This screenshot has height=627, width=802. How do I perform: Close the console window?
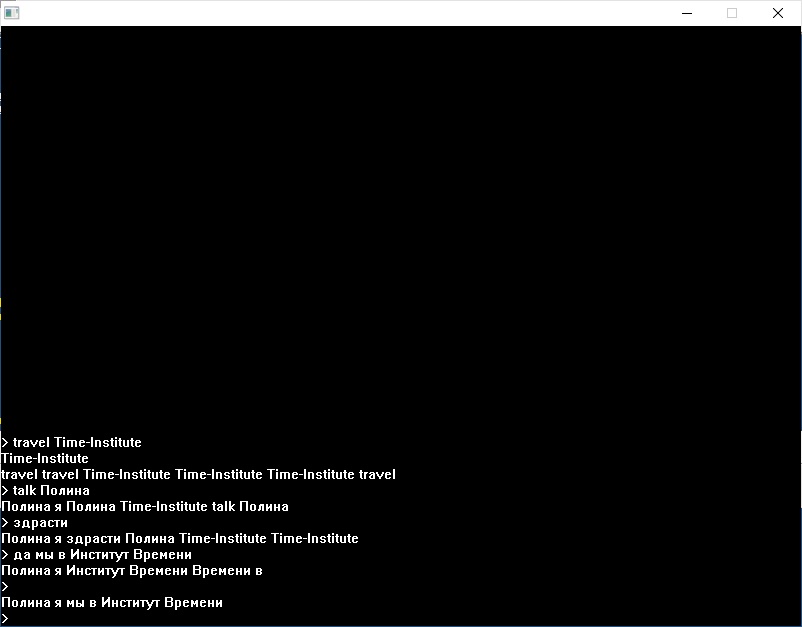pos(777,13)
